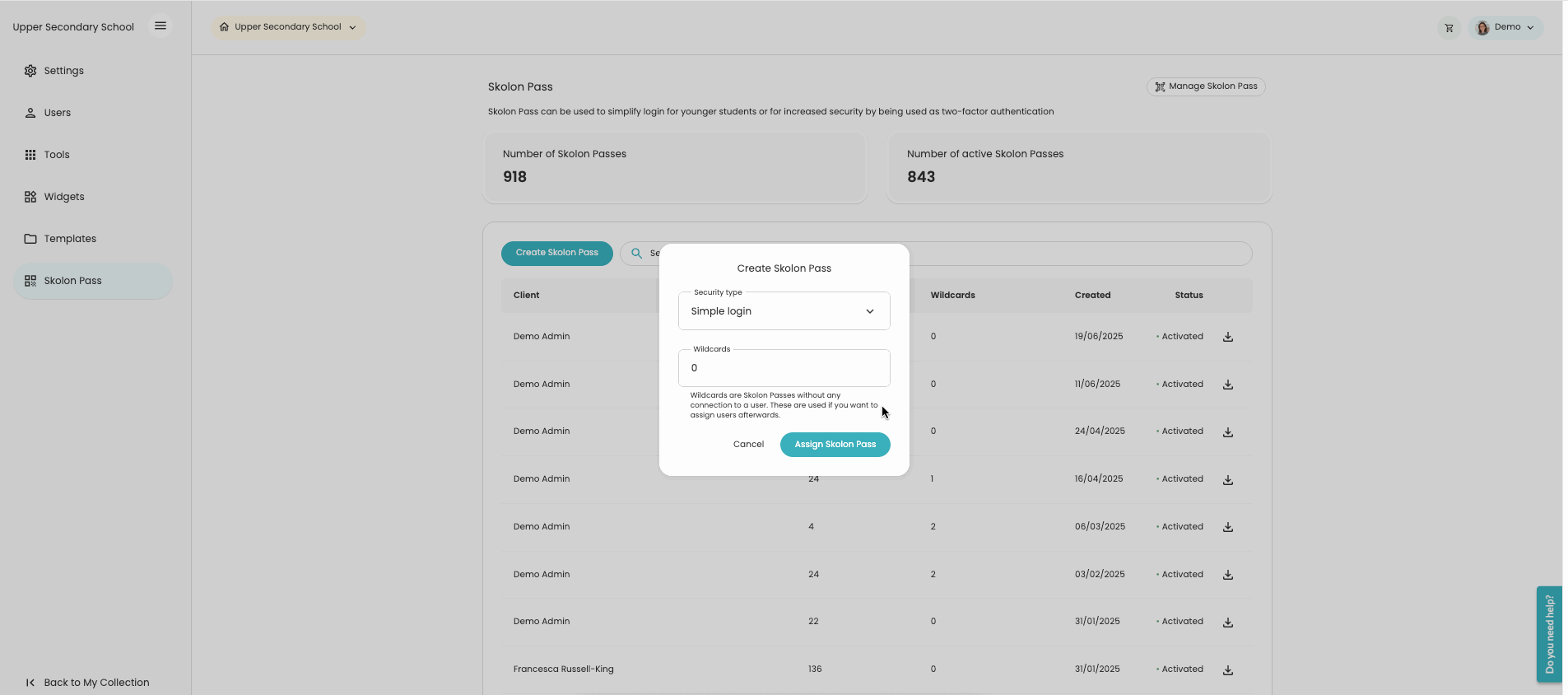Download Francesca Russell-King's Skolon Pass

pos(1227,670)
